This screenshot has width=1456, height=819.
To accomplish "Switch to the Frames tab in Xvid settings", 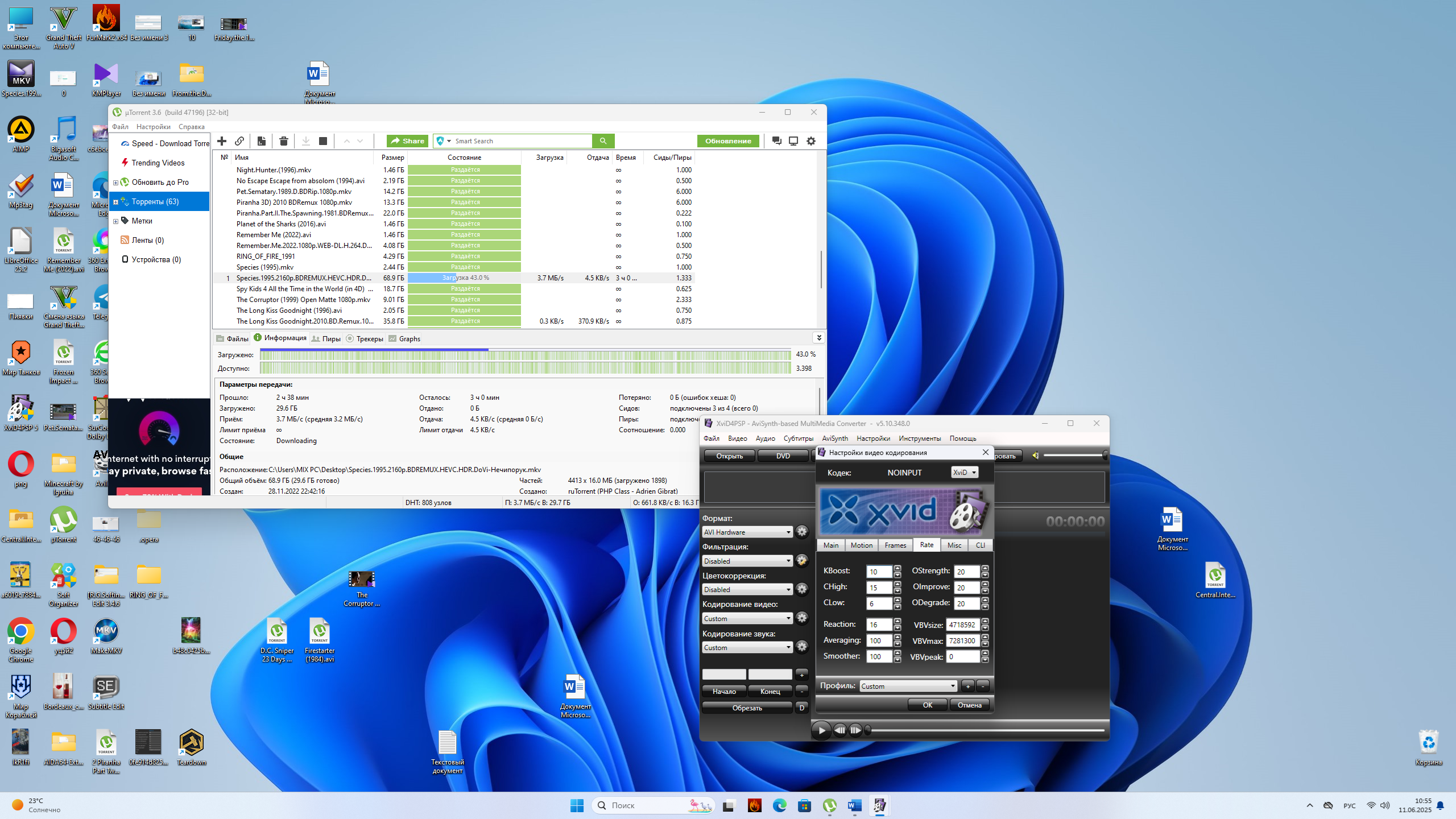I will 895,545.
